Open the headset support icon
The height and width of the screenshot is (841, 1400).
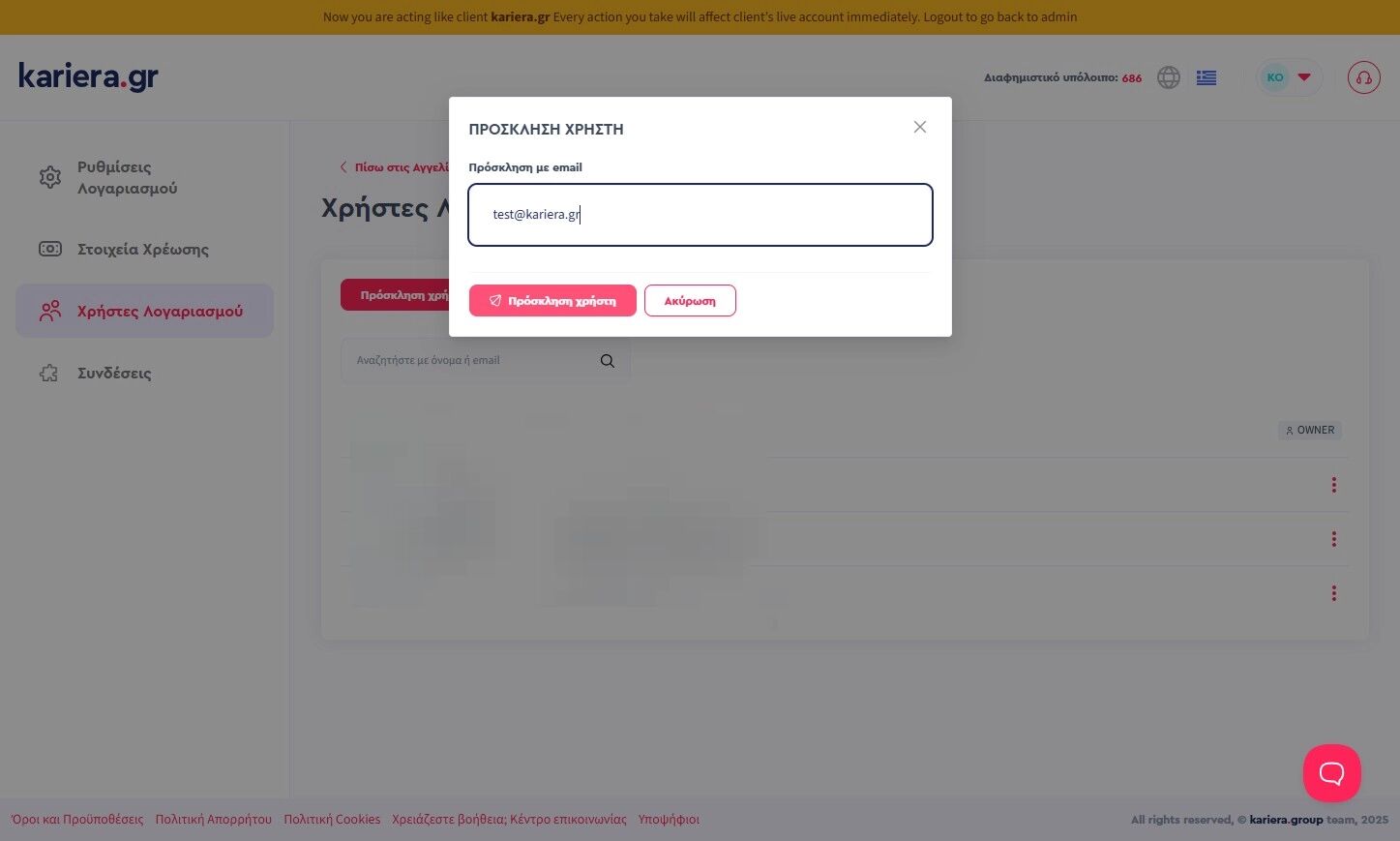click(x=1364, y=77)
